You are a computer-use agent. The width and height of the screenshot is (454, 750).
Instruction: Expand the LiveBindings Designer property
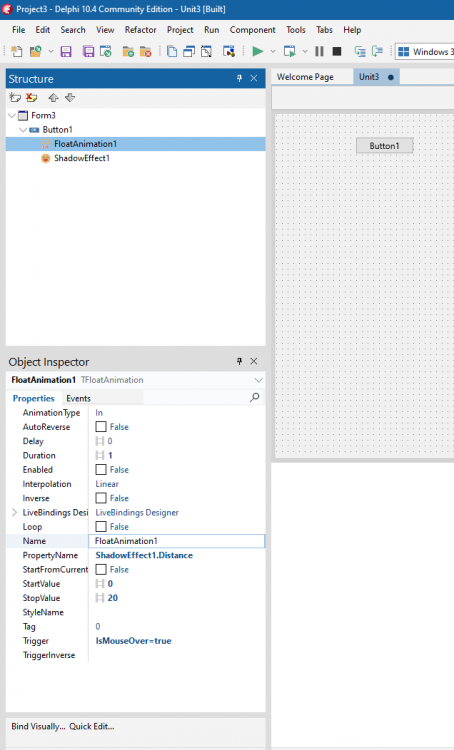tap(14, 512)
